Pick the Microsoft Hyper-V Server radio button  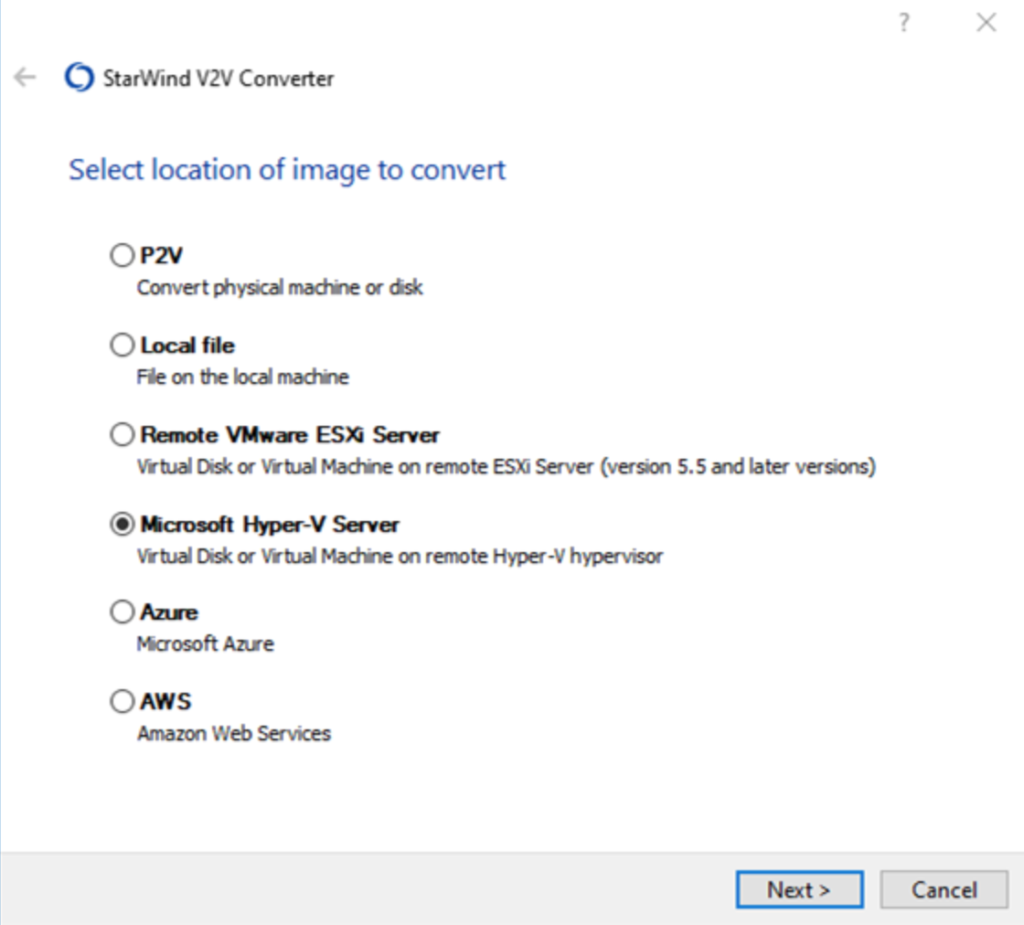122,524
